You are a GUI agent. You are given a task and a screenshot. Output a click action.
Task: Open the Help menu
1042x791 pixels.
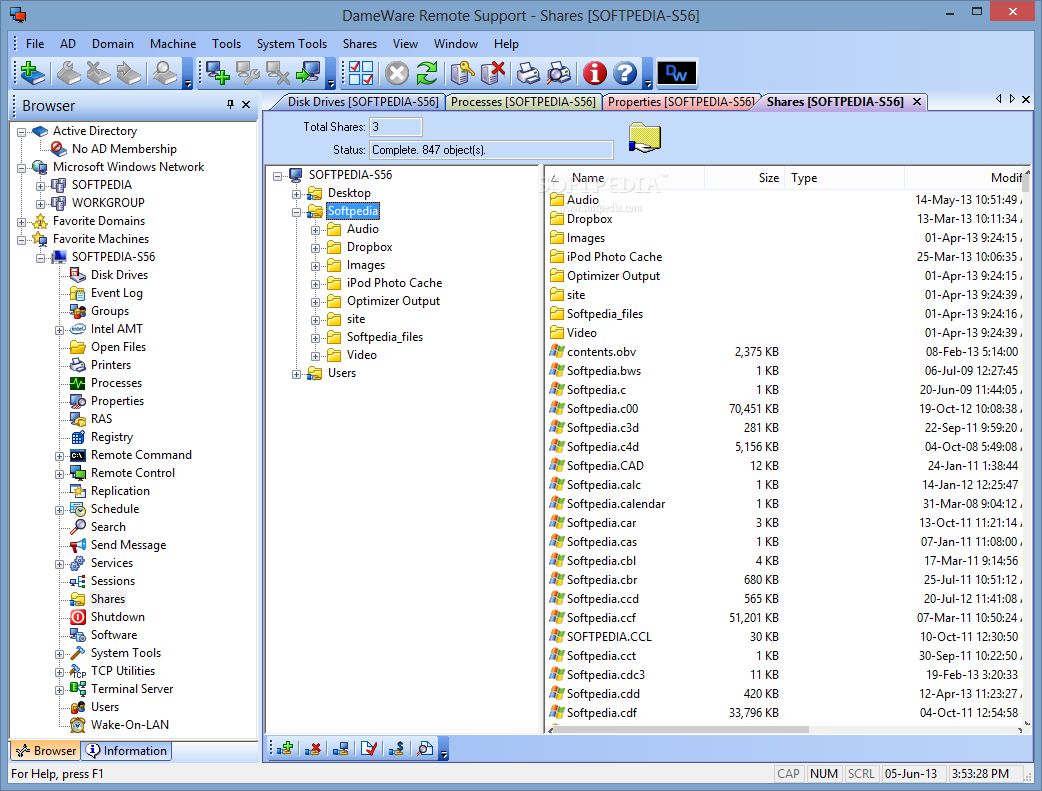click(x=506, y=44)
